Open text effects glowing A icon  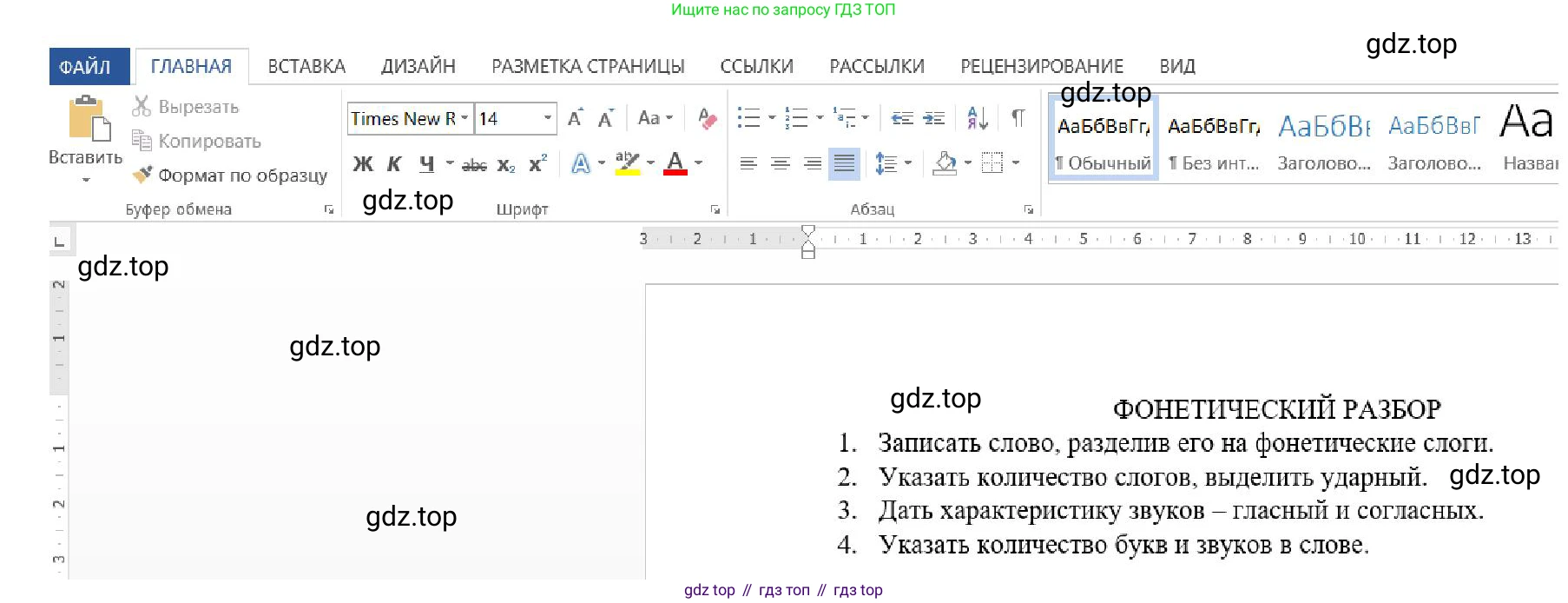pos(581,163)
